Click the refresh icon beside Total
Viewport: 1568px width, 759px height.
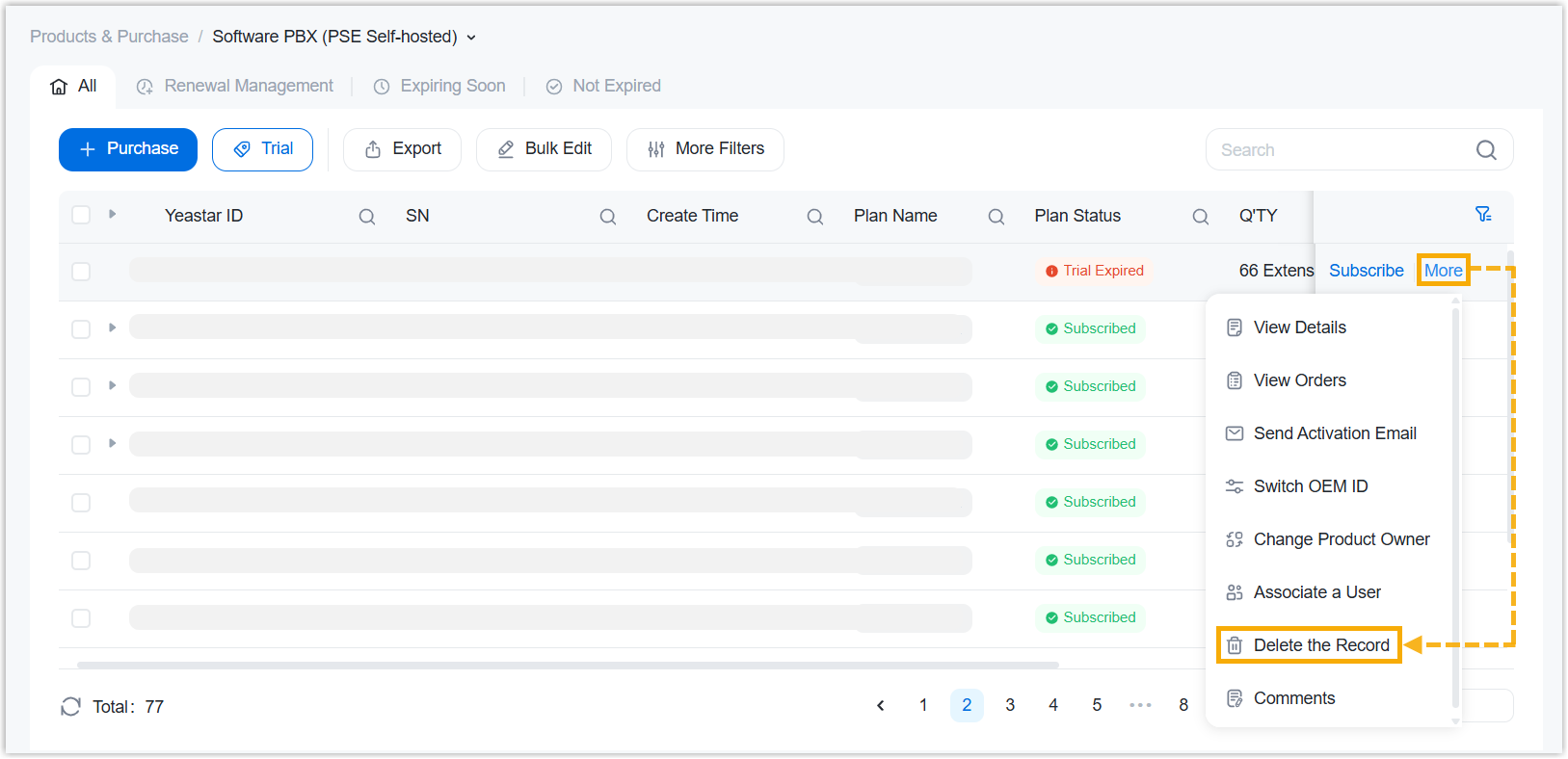[x=70, y=707]
